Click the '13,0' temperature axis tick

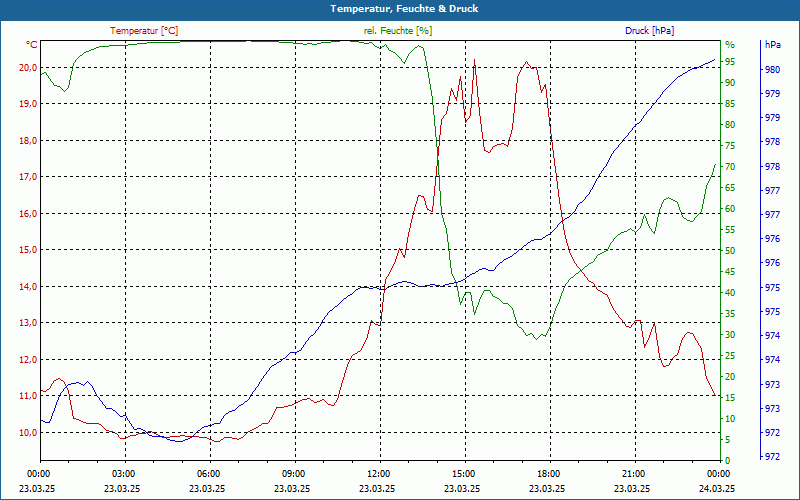click(x=28, y=323)
